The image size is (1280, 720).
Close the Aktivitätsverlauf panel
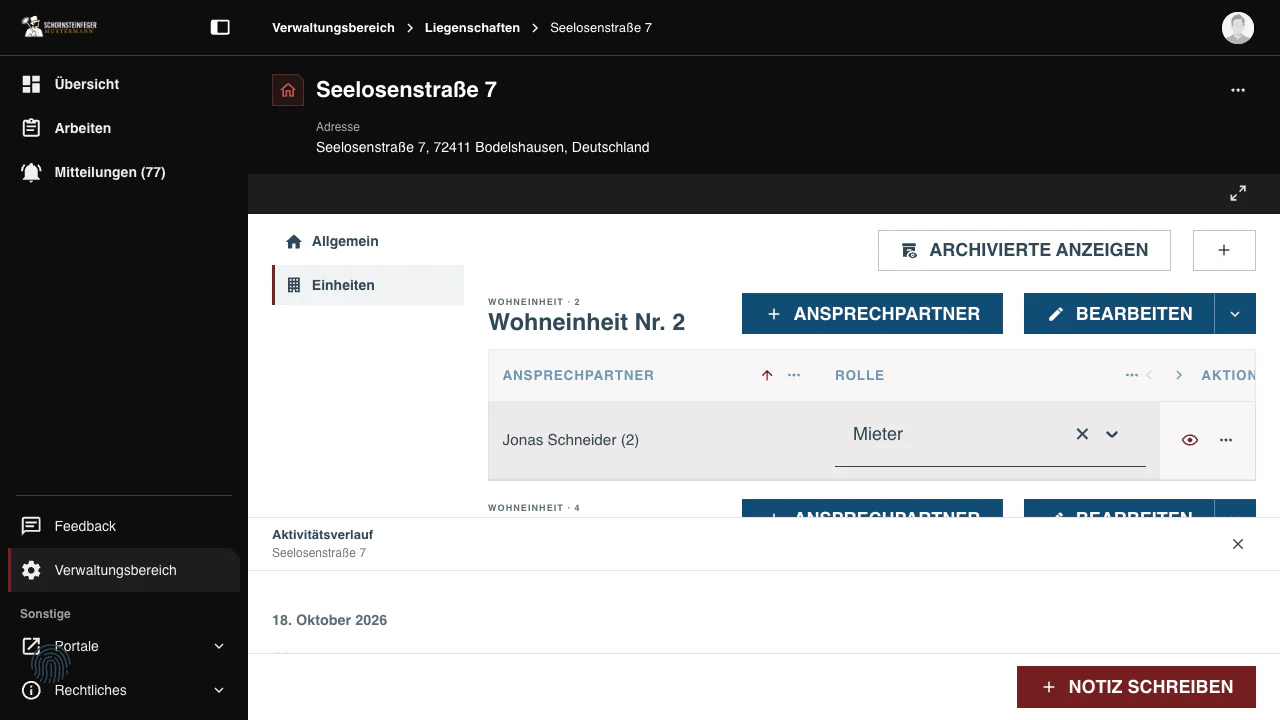[x=1238, y=544]
